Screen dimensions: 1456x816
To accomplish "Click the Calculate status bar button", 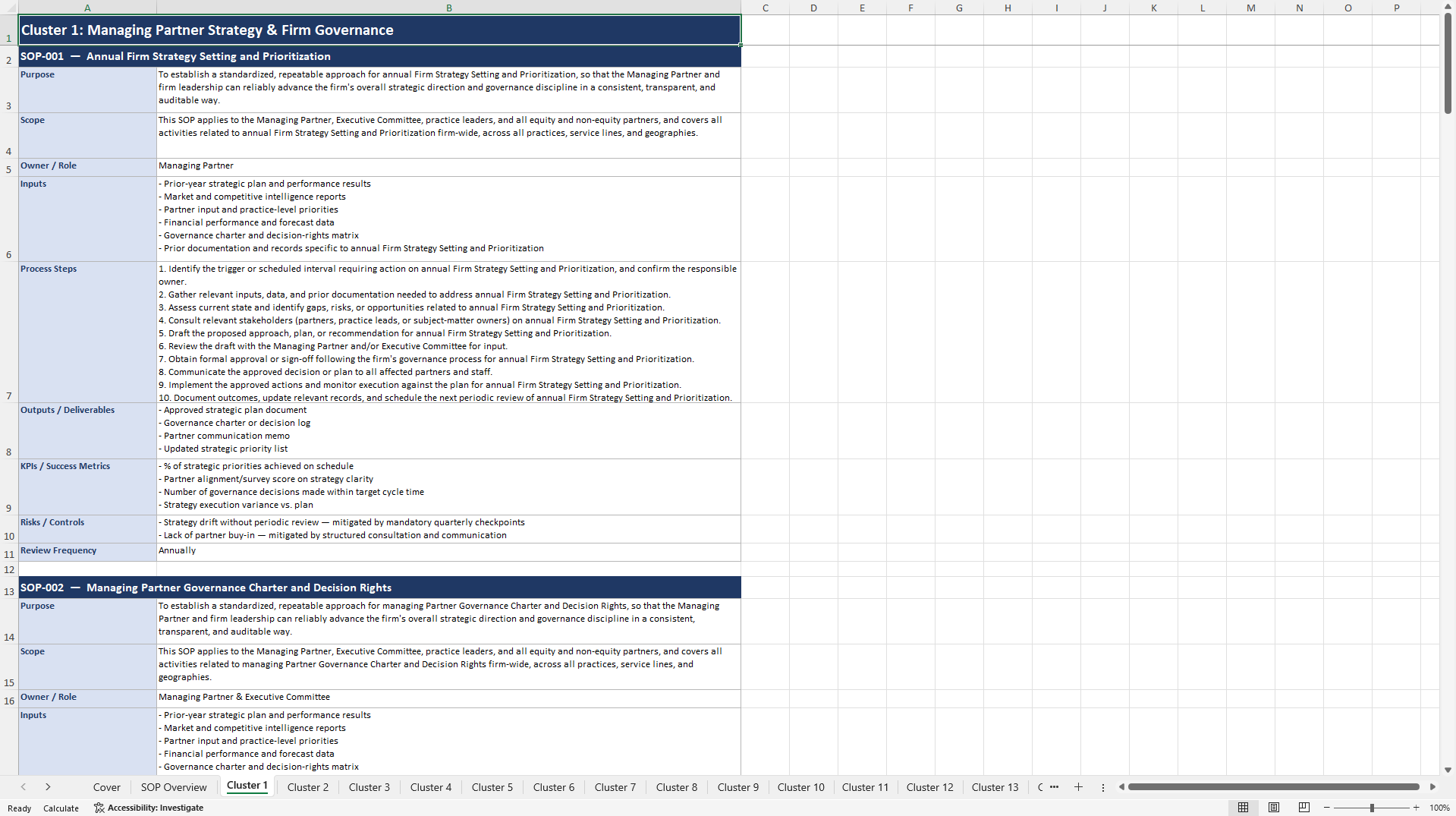I will click(x=61, y=808).
